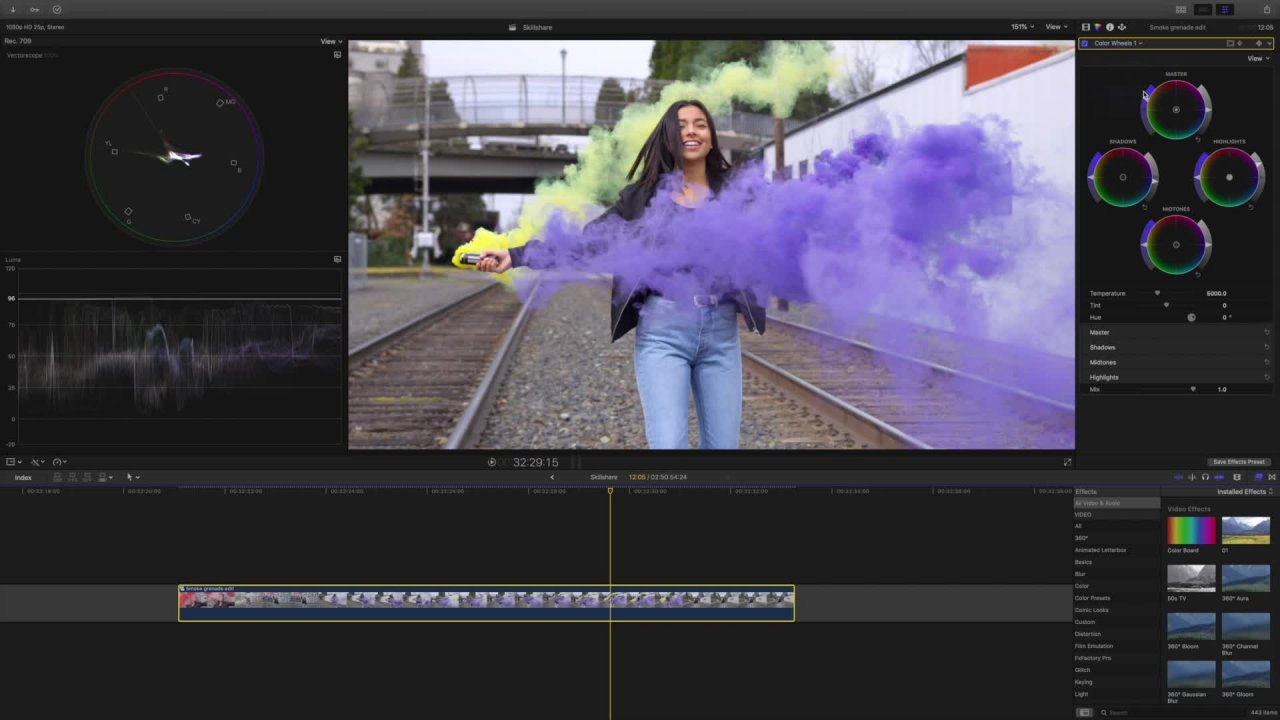
Task: Select the 50s TV effect thumbnail
Action: (1191, 578)
